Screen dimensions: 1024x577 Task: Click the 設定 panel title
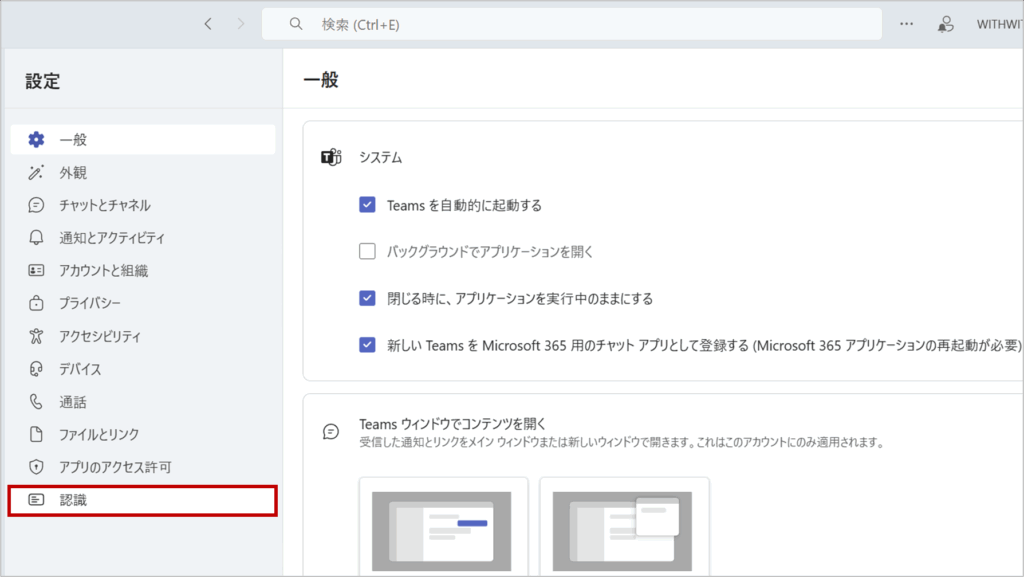[43, 81]
